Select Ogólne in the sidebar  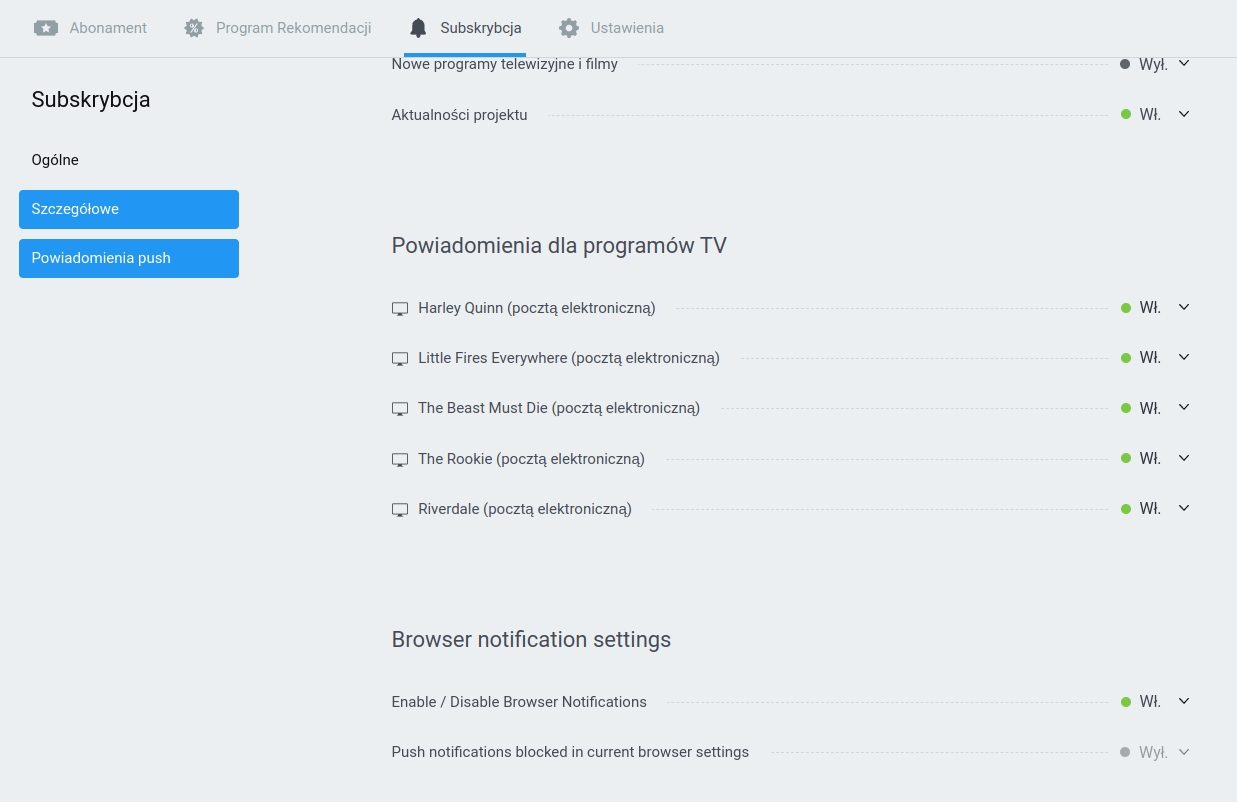point(55,160)
